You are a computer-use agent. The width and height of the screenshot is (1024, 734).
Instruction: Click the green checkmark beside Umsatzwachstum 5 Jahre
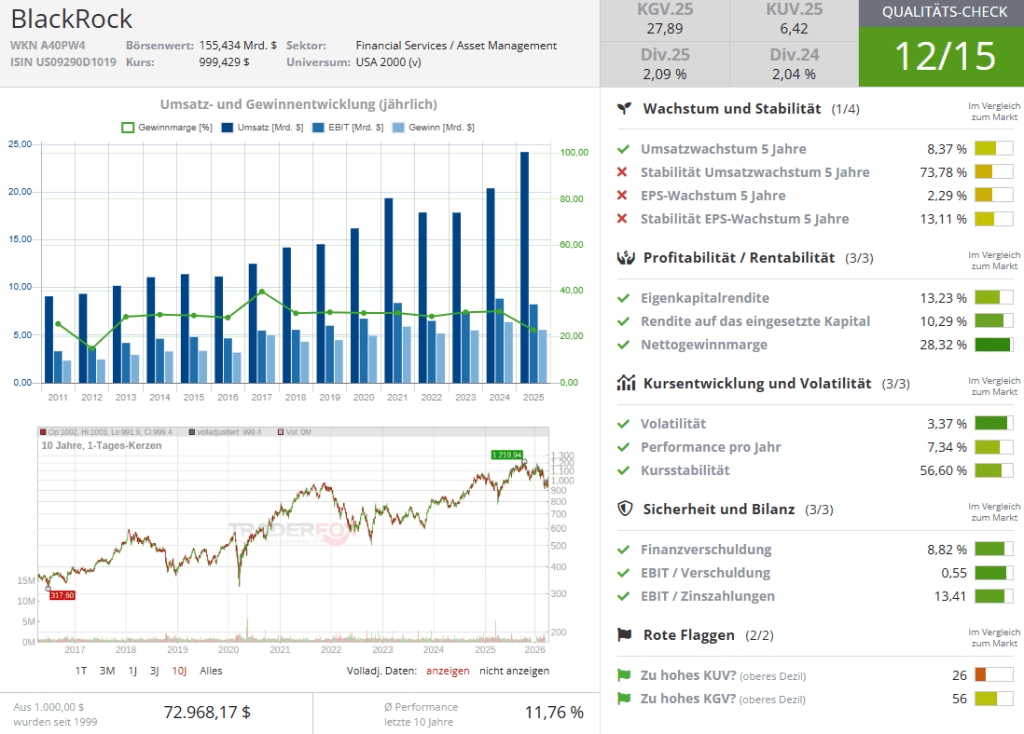coord(624,149)
